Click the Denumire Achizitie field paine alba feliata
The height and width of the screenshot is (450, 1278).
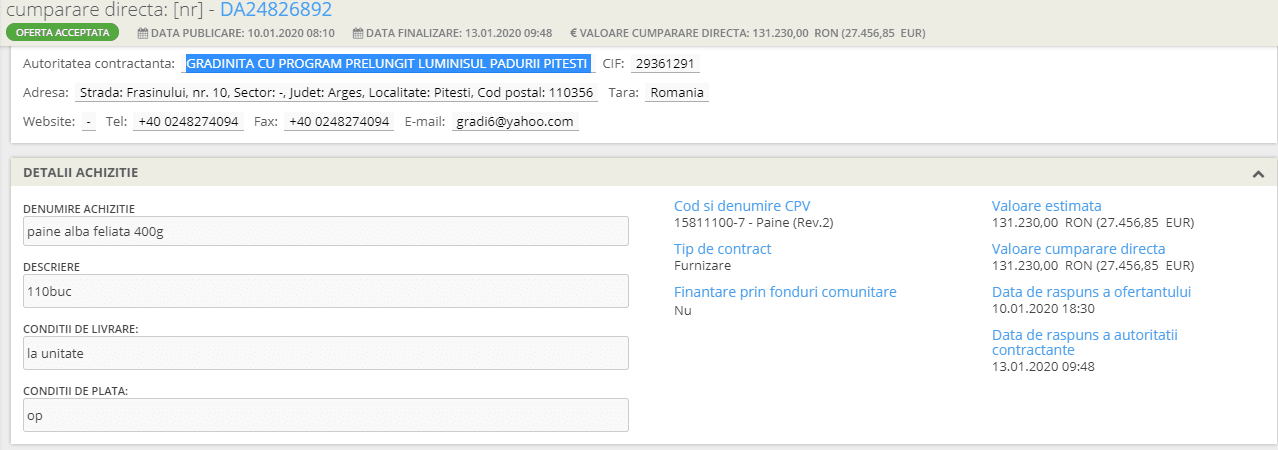point(326,231)
